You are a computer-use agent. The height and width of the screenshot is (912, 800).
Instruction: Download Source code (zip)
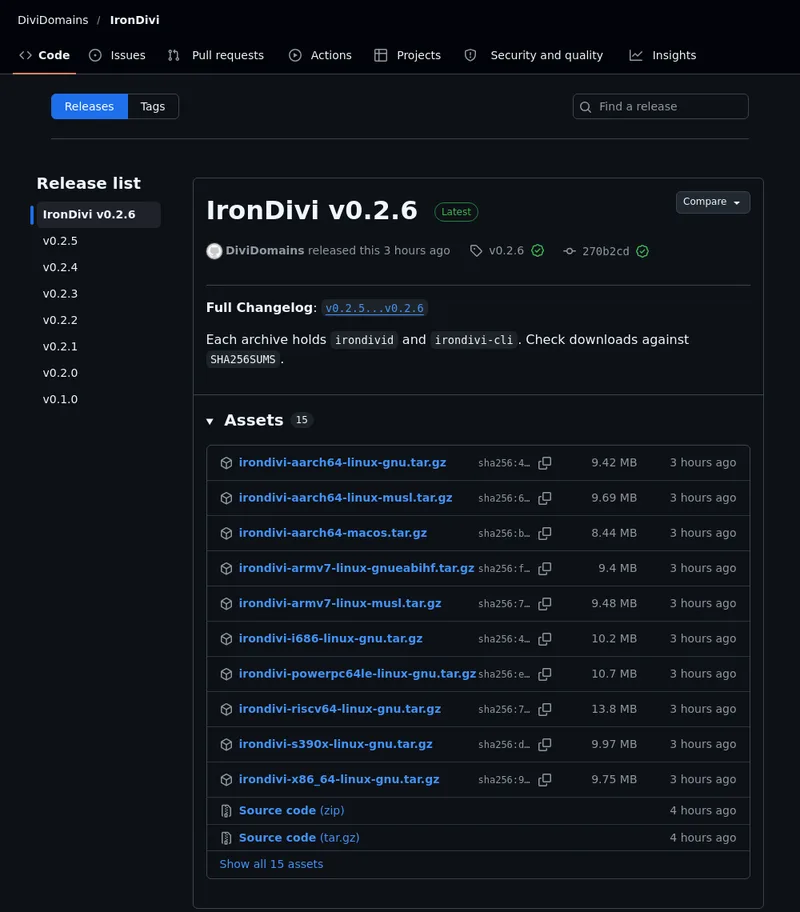[x=291, y=811]
